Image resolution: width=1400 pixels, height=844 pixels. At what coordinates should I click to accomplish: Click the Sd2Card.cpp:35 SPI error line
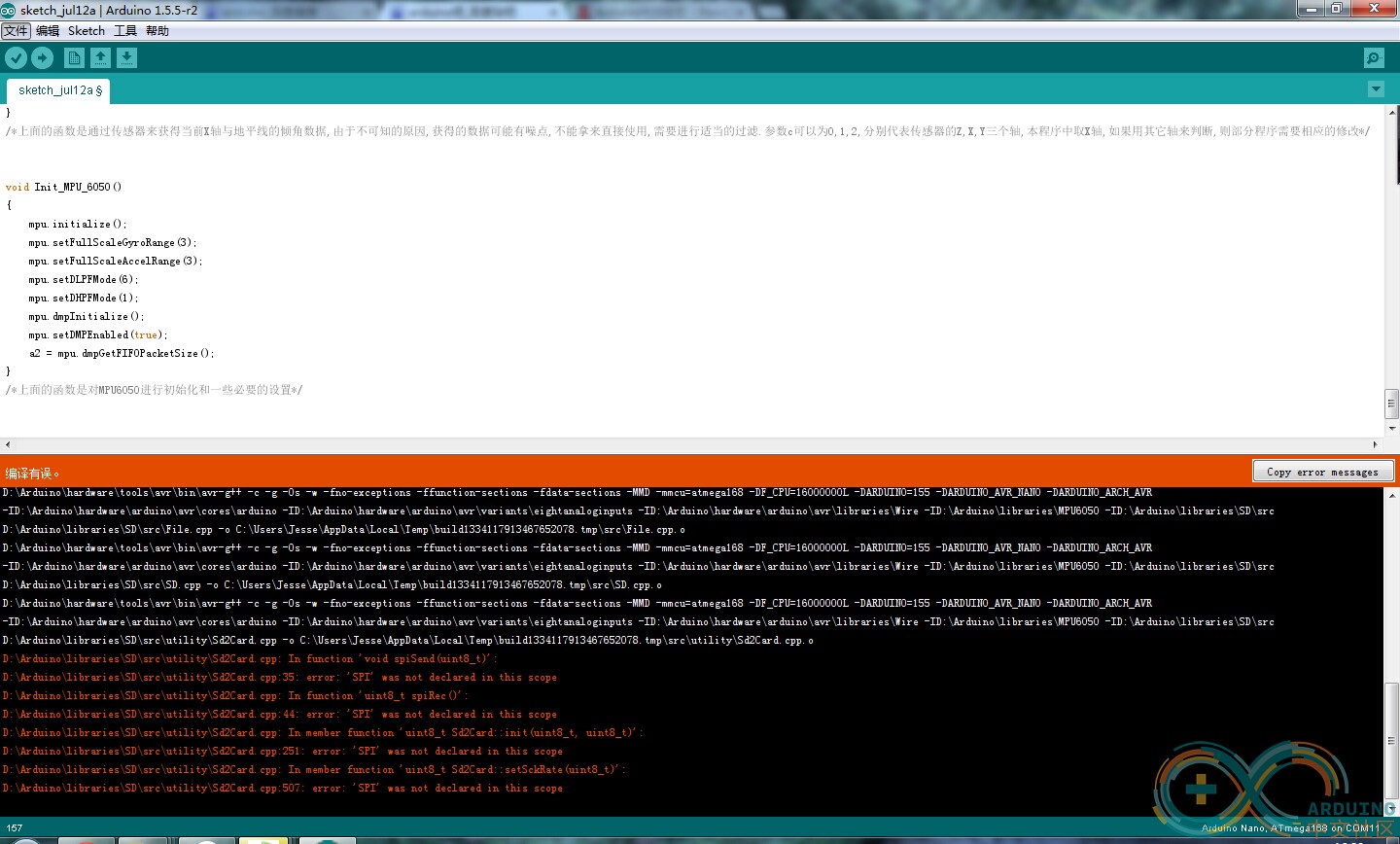click(280, 677)
